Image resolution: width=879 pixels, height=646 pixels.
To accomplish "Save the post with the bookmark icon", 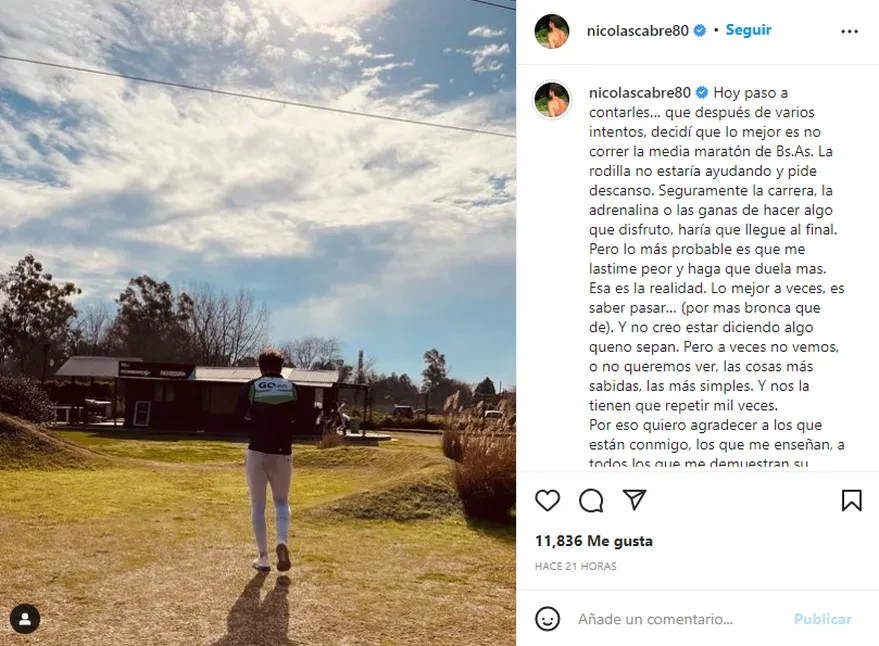I will tap(852, 500).
